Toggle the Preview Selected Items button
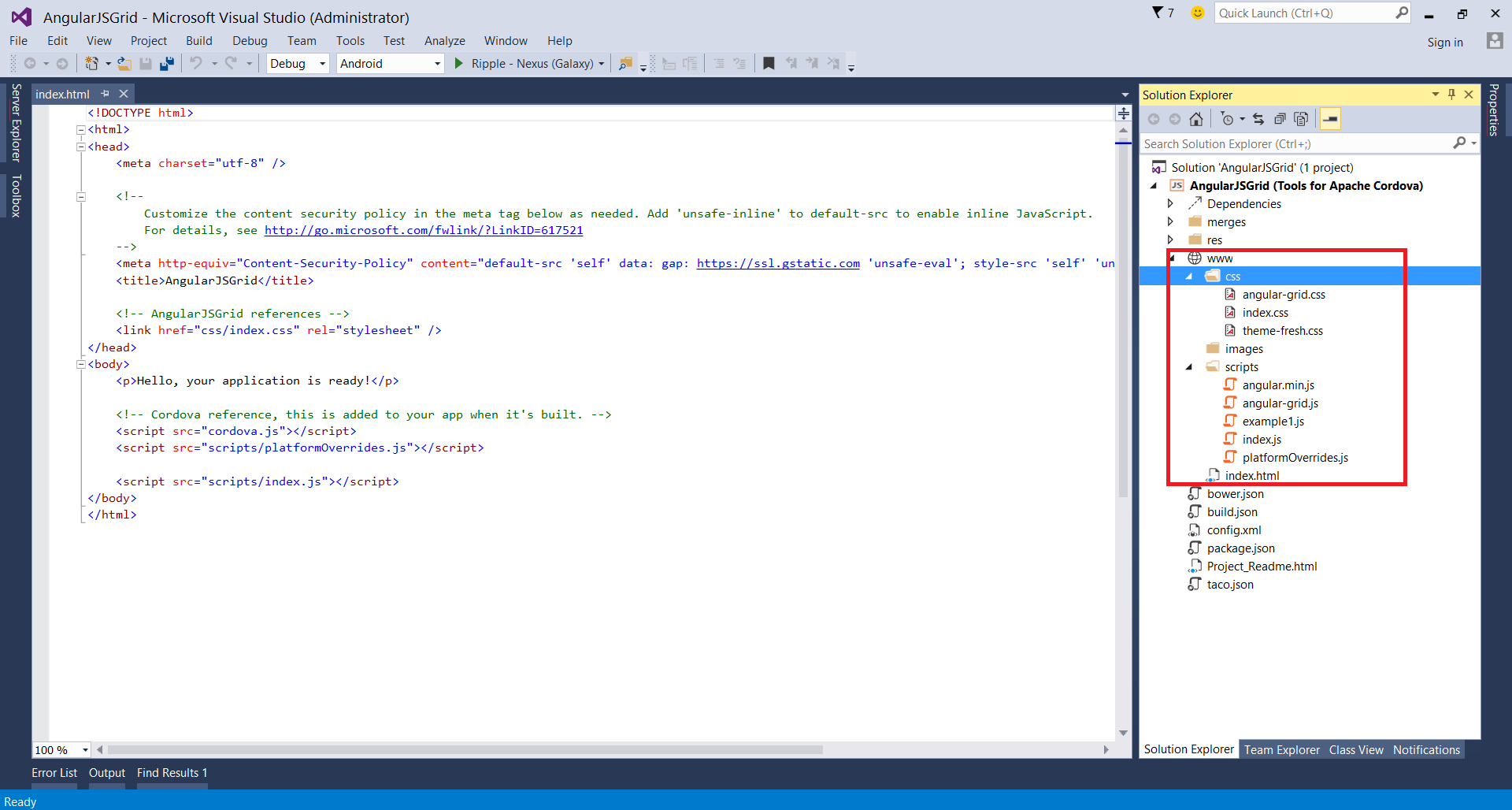This screenshot has height=810, width=1512. pos(1330,119)
